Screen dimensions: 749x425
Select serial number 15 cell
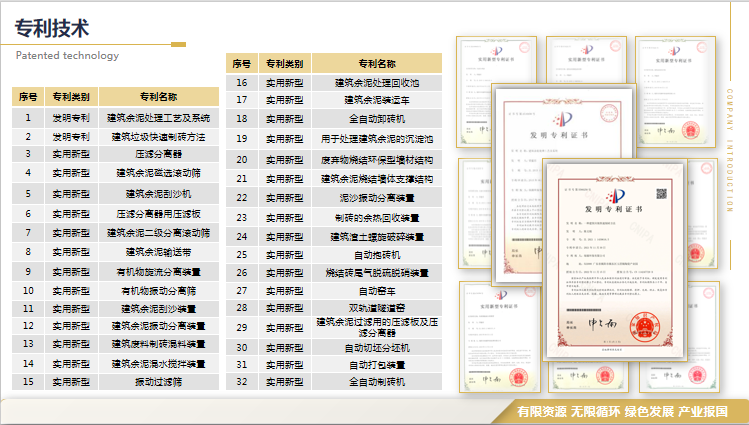(28, 382)
